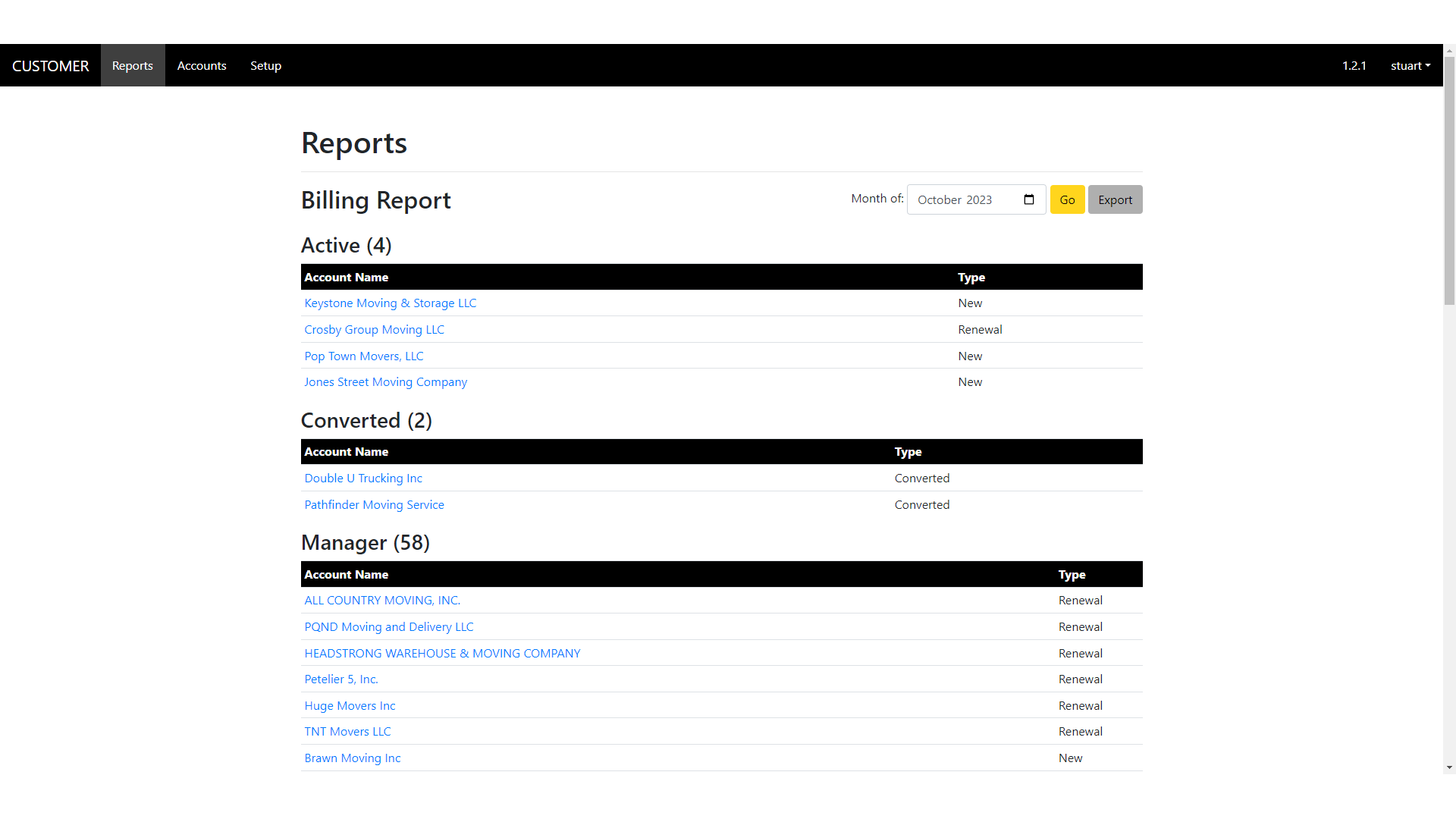The width and height of the screenshot is (1456, 819).
Task: Open Pathfinder Moving Service account
Action: [x=374, y=504]
